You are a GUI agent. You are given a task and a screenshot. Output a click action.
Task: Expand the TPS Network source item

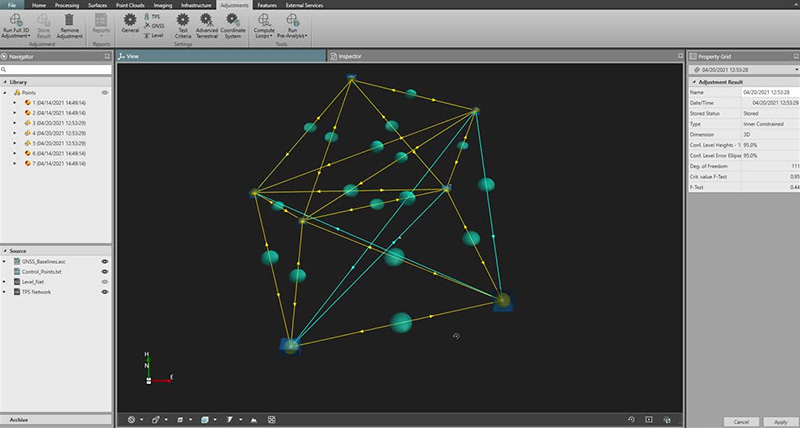pos(6,292)
